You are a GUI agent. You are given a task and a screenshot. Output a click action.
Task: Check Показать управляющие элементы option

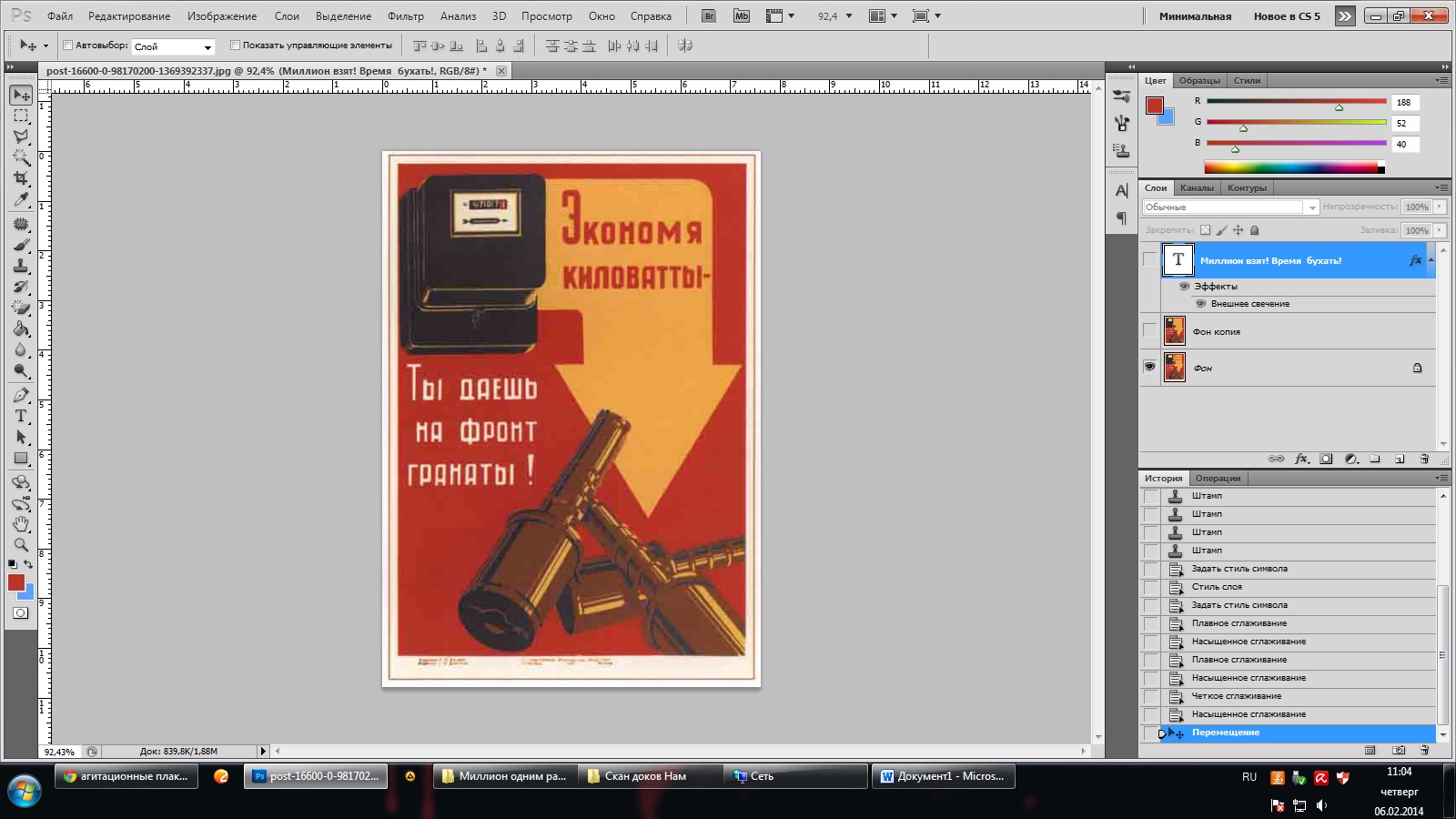pos(235,45)
